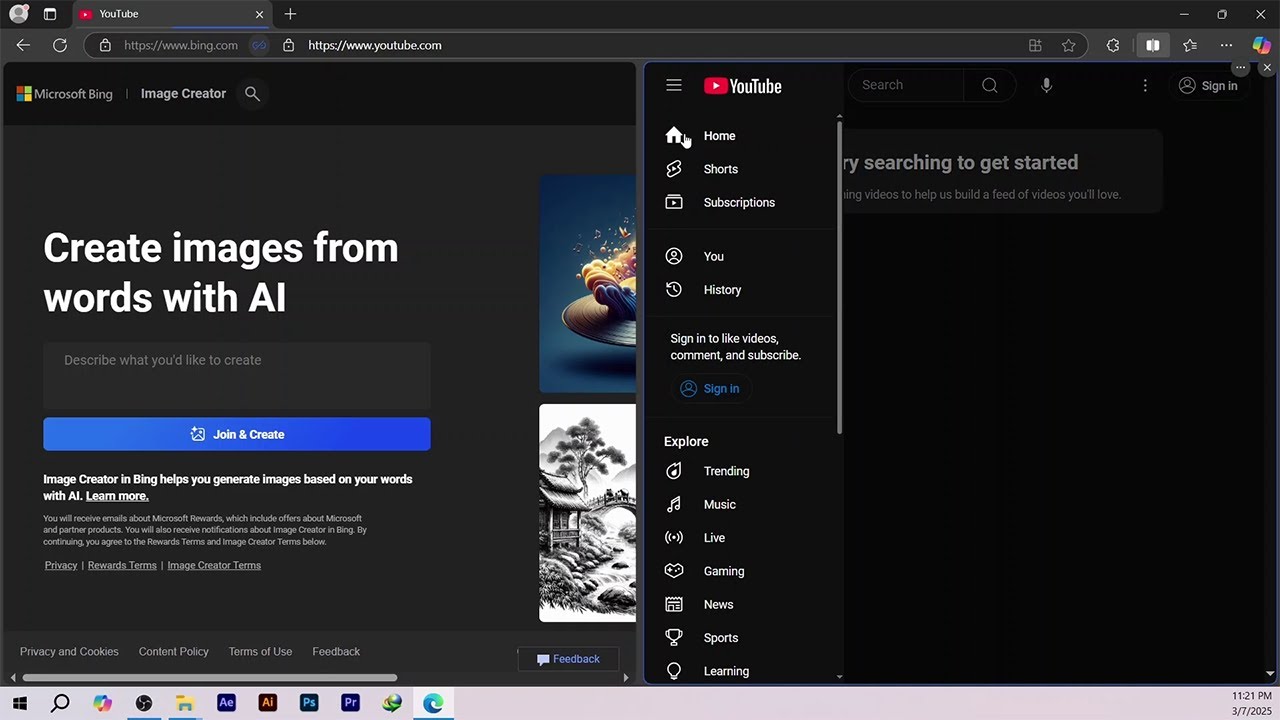The image size is (1280, 720).
Task: Open History in the sidebar
Action: [740, 290]
